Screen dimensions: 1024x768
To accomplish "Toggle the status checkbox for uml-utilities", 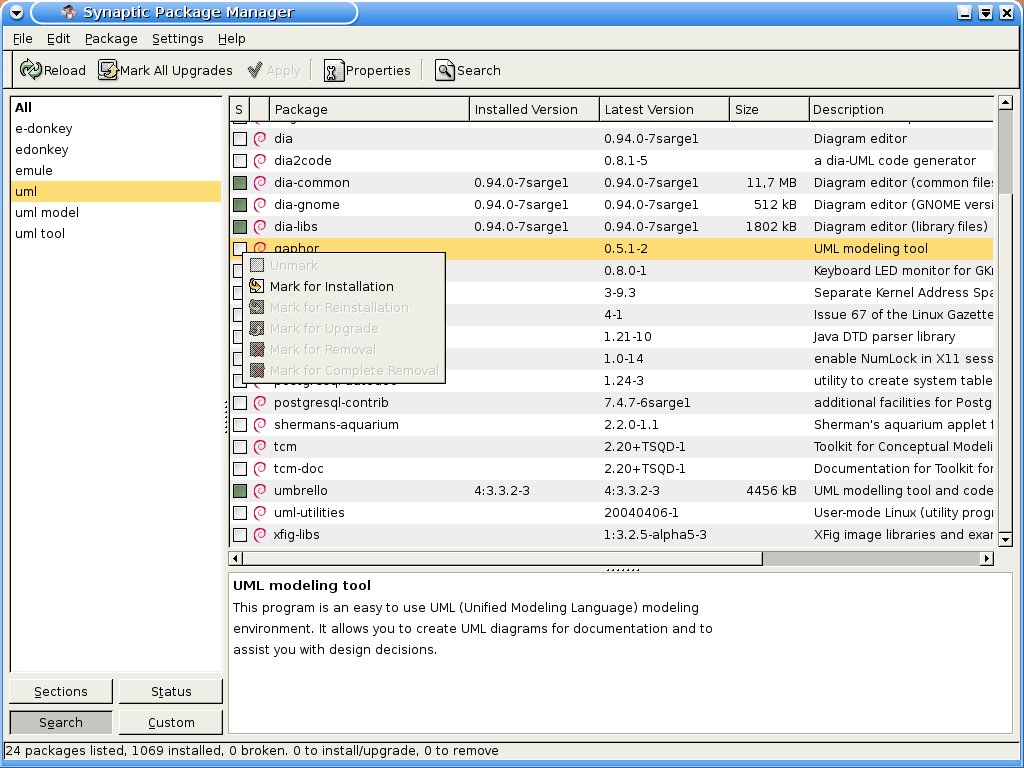I will click(240, 513).
